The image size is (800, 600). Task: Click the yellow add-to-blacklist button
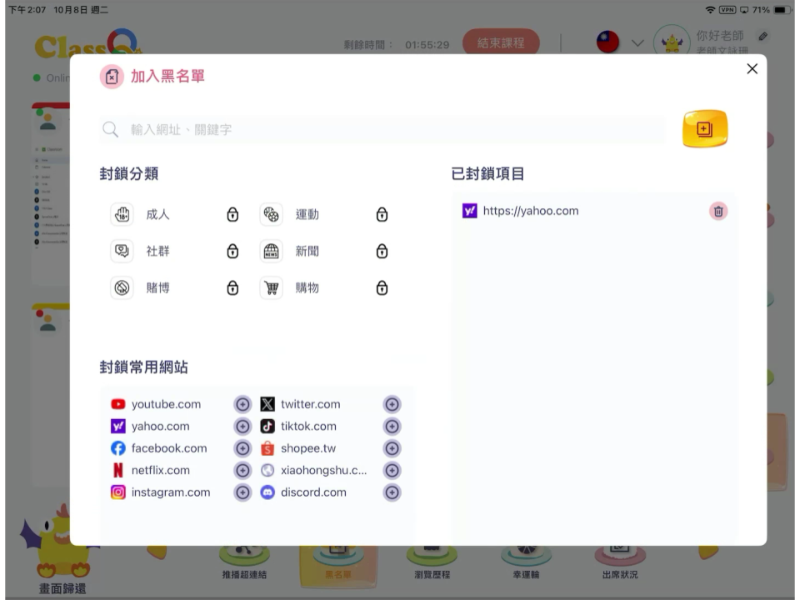tap(705, 129)
